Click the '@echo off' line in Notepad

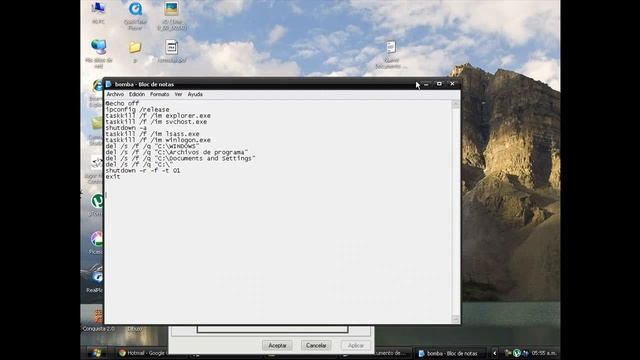tap(122, 104)
